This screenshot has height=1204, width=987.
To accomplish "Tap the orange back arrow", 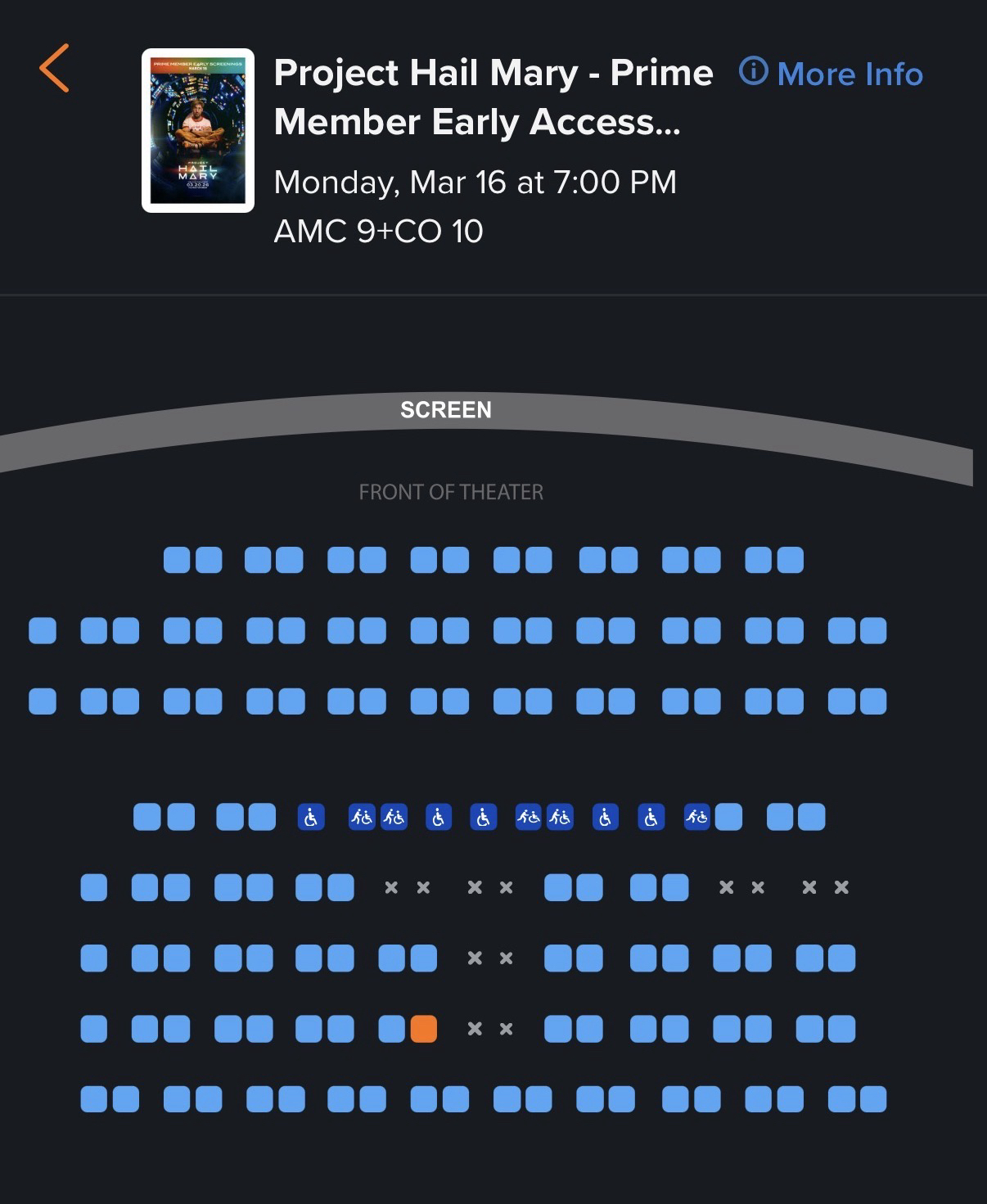I will pyautogui.click(x=54, y=69).
